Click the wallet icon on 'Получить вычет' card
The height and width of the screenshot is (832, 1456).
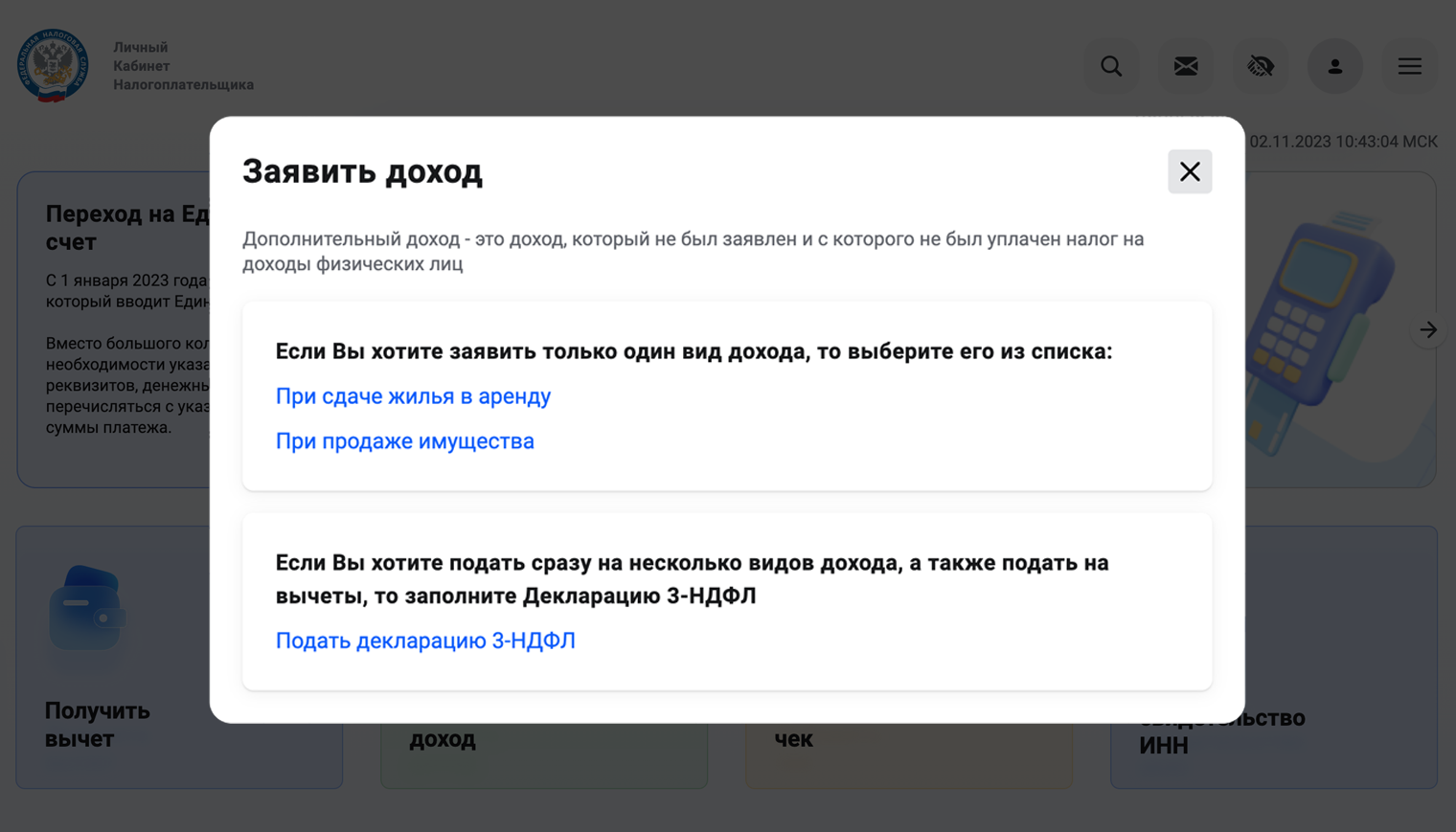coord(86,609)
